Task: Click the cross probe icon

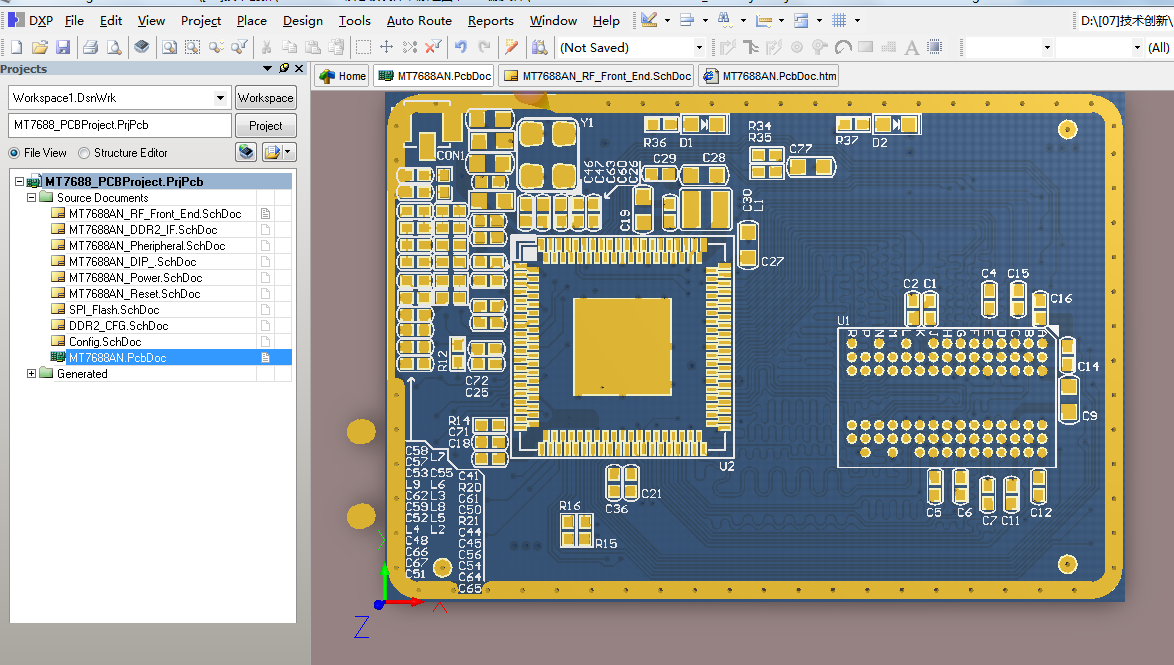Action: (x=511, y=47)
